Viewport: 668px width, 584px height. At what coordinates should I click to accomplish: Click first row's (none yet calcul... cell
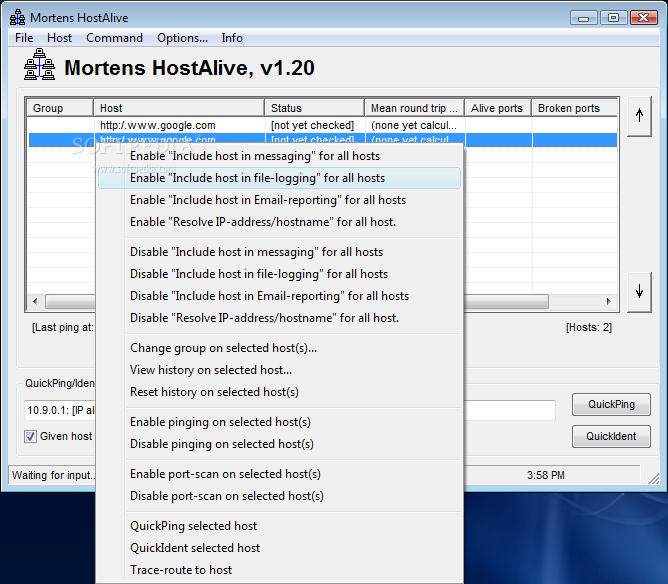click(x=414, y=125)
